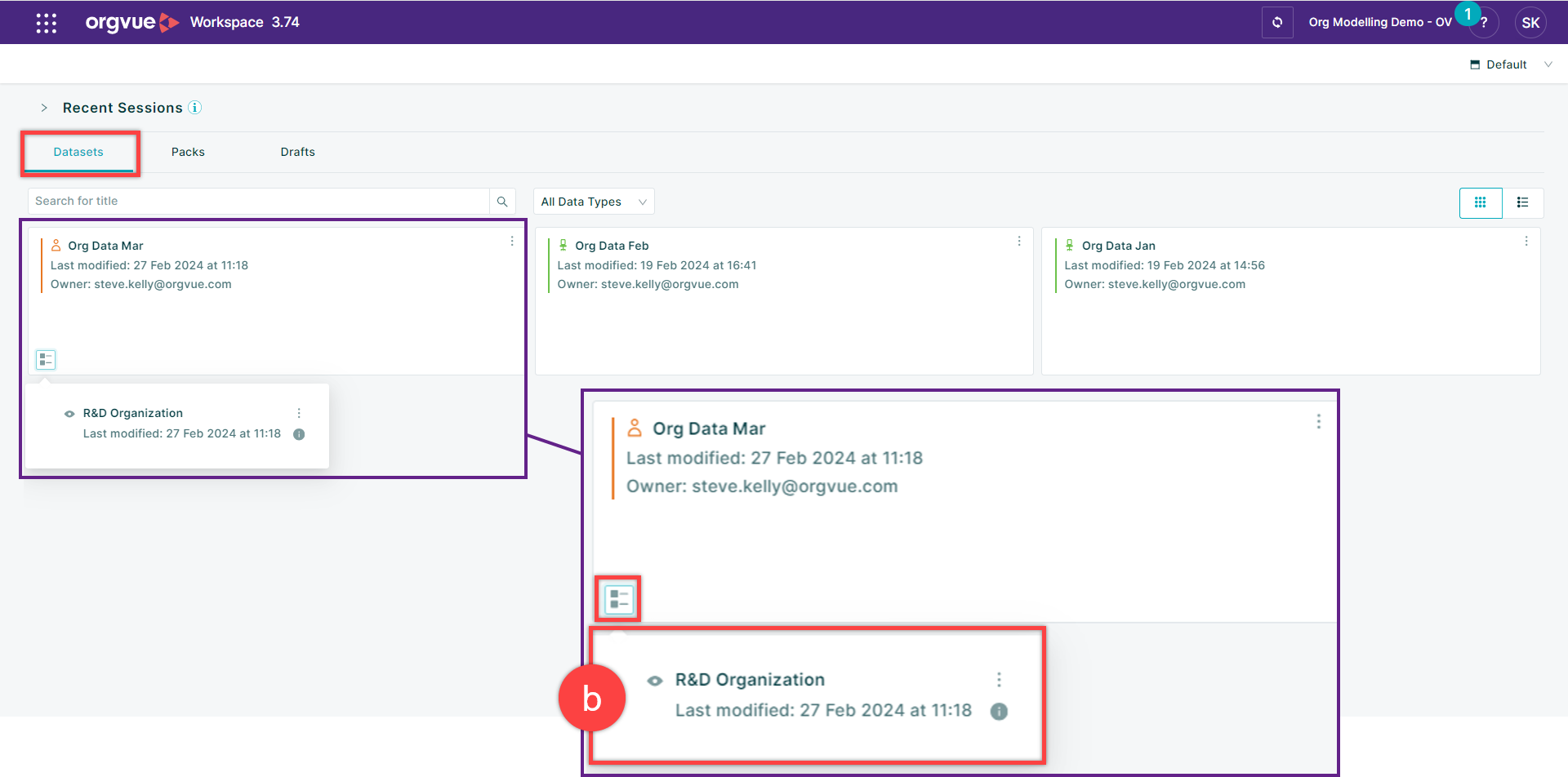Switch to the Packs tab
Image resolution: width=1568 pixels, height=777 pixels.
click(188, 152)
